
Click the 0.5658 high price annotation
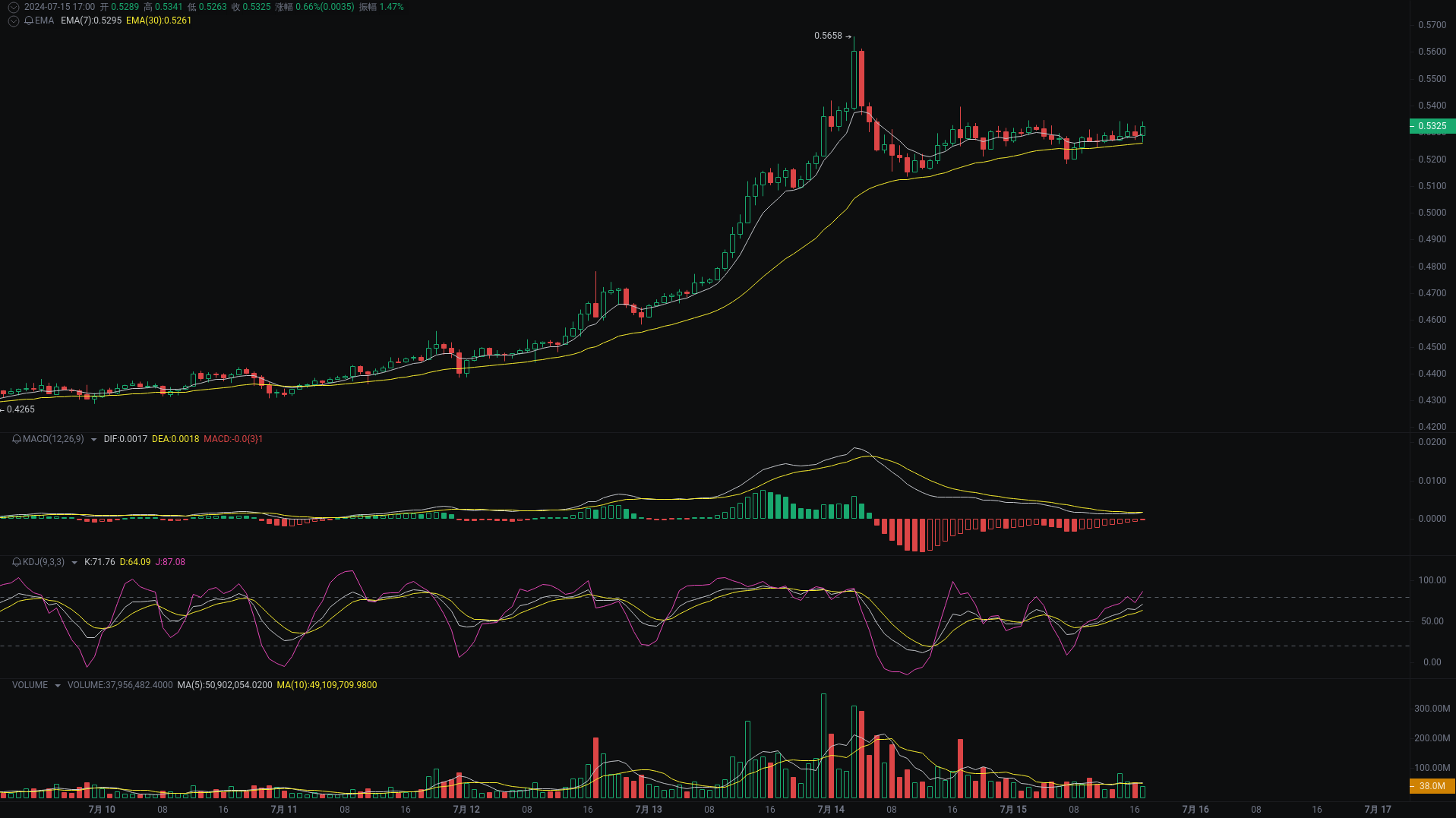pyautogui.click(x=829, y=35)
